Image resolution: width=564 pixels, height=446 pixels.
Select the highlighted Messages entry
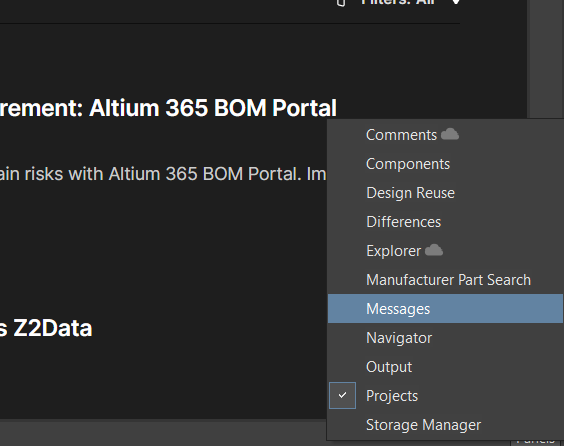pyautogui.click(x=445, y=309)
